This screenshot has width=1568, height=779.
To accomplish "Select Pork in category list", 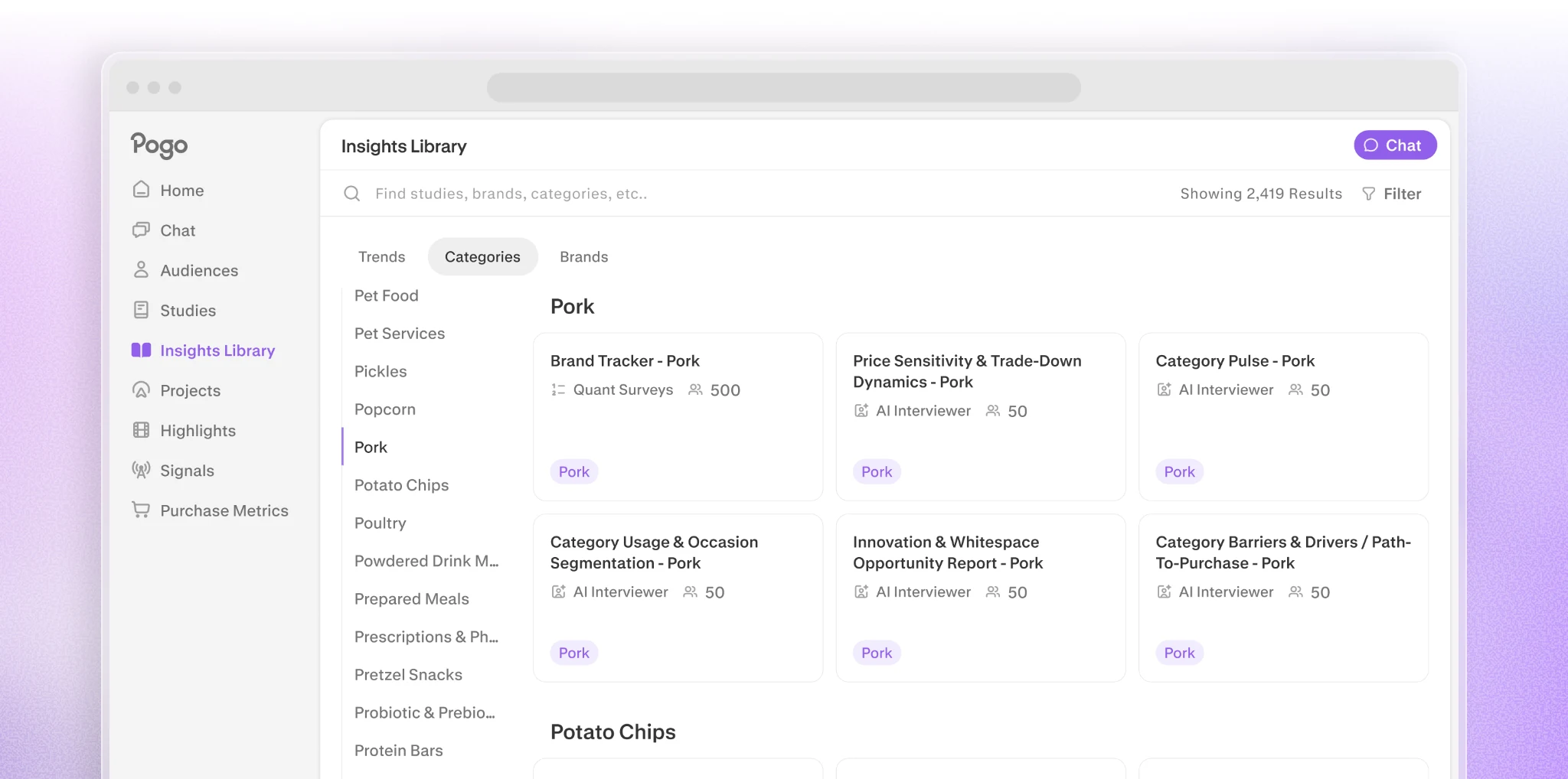I will pos(371,447).
